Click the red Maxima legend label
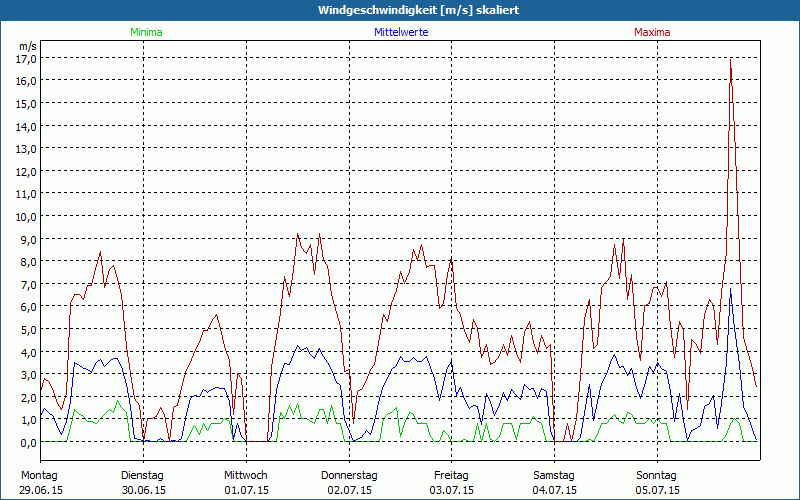This screenshot has height=500, width=800. (x=653, y=32)
